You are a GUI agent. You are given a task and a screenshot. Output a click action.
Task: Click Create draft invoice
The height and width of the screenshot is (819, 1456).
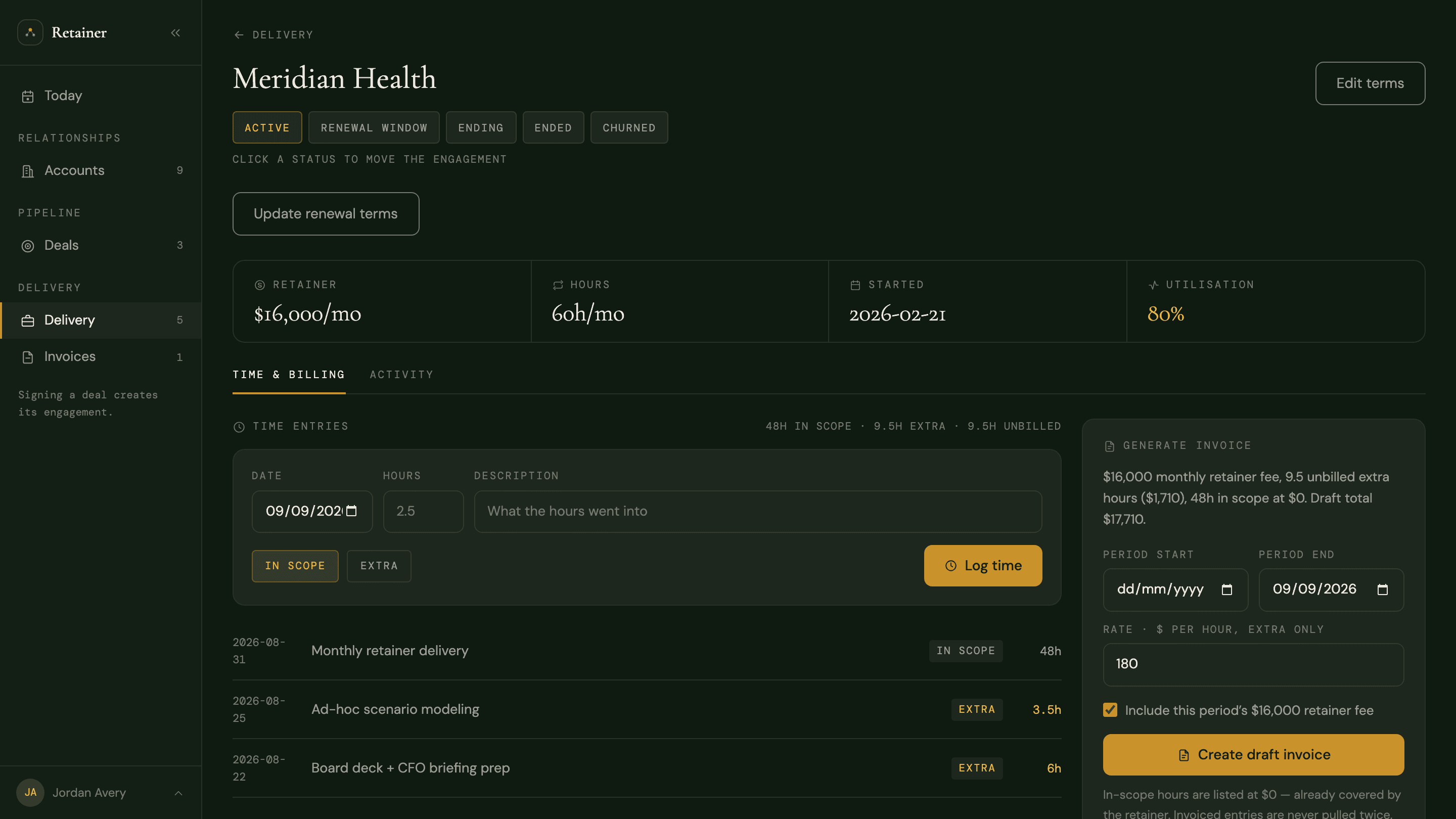[1254, 755]
